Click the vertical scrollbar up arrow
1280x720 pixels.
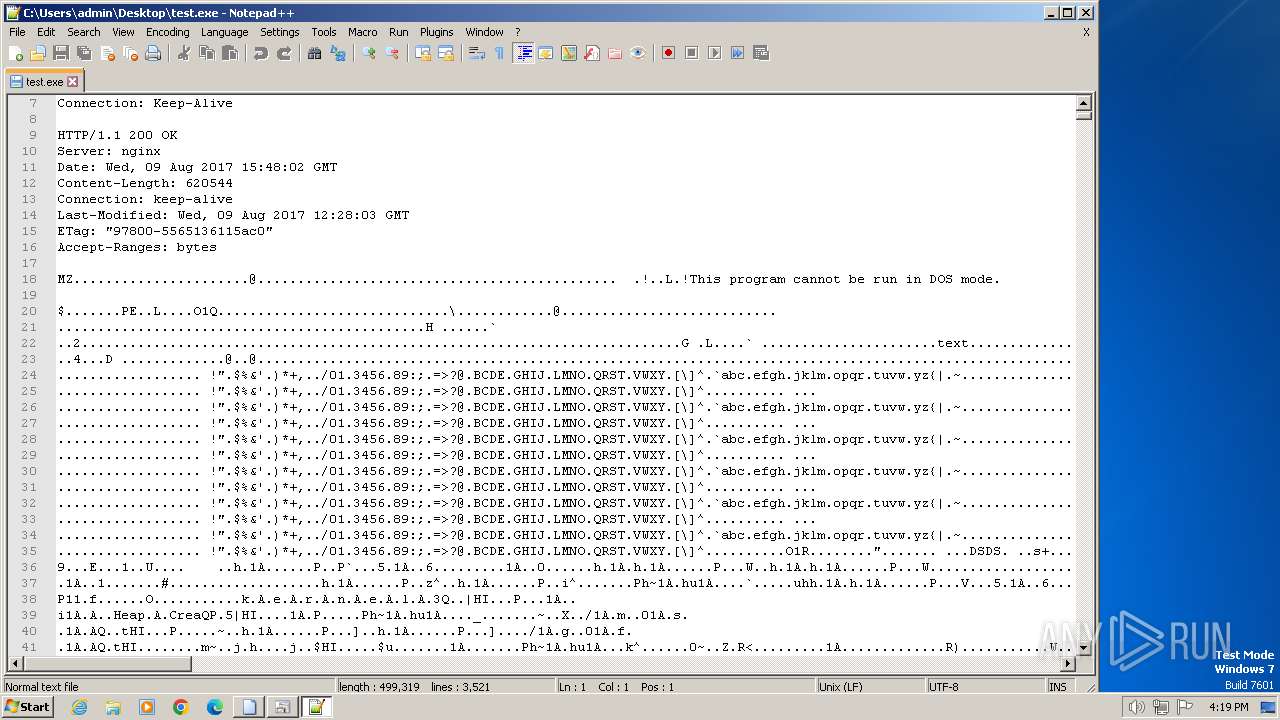click(1083, 103)
